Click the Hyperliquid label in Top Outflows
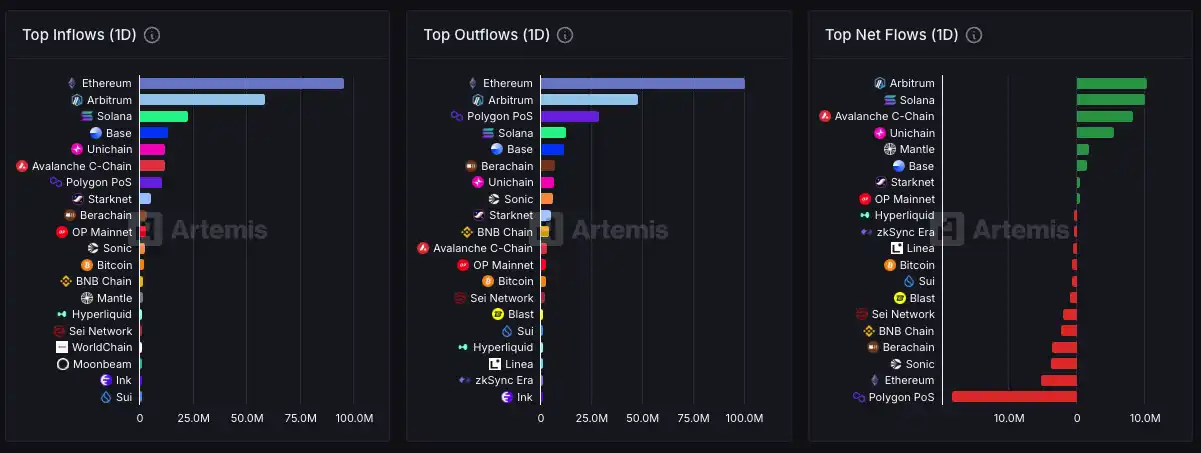This screenshot has width=1201, height=453. tap(503, 347)
